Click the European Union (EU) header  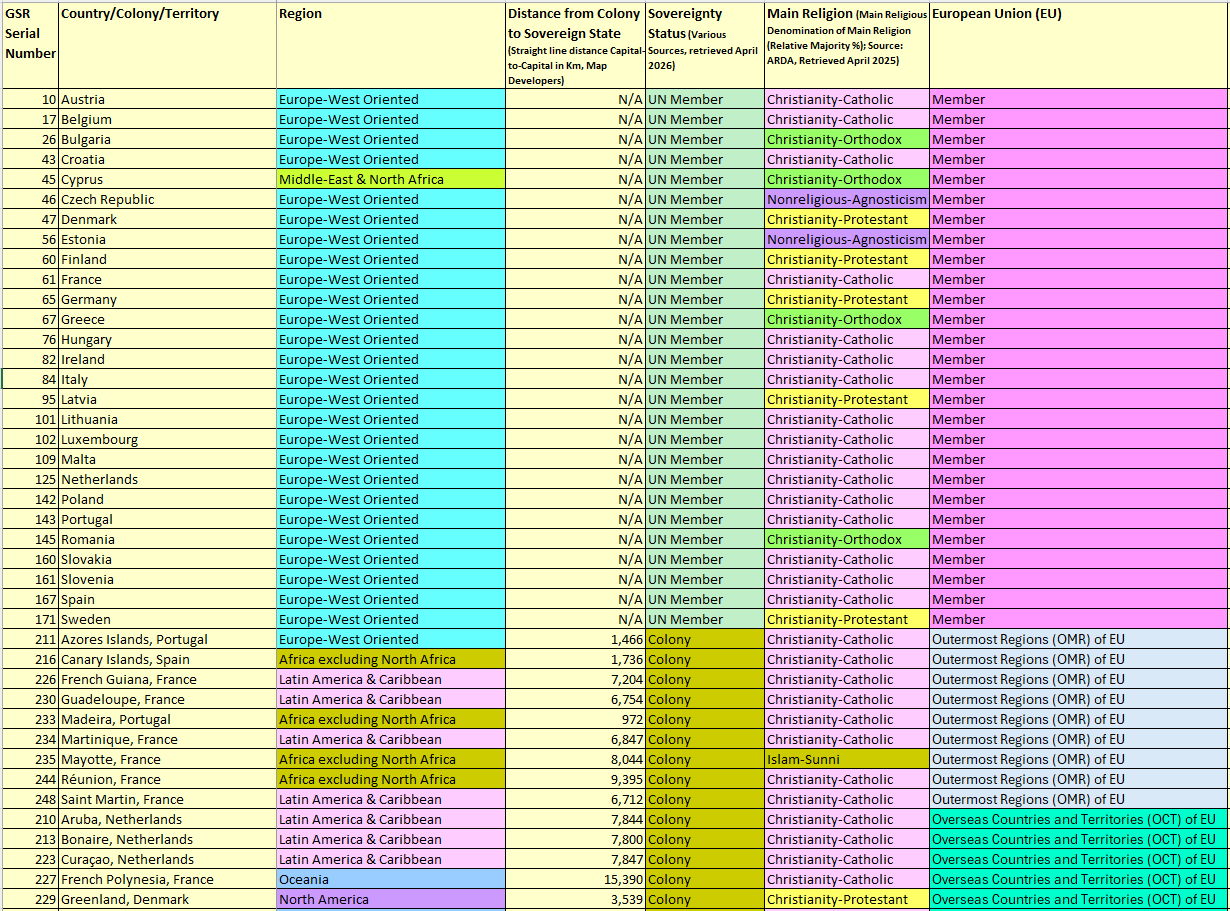click(1079, 46)
